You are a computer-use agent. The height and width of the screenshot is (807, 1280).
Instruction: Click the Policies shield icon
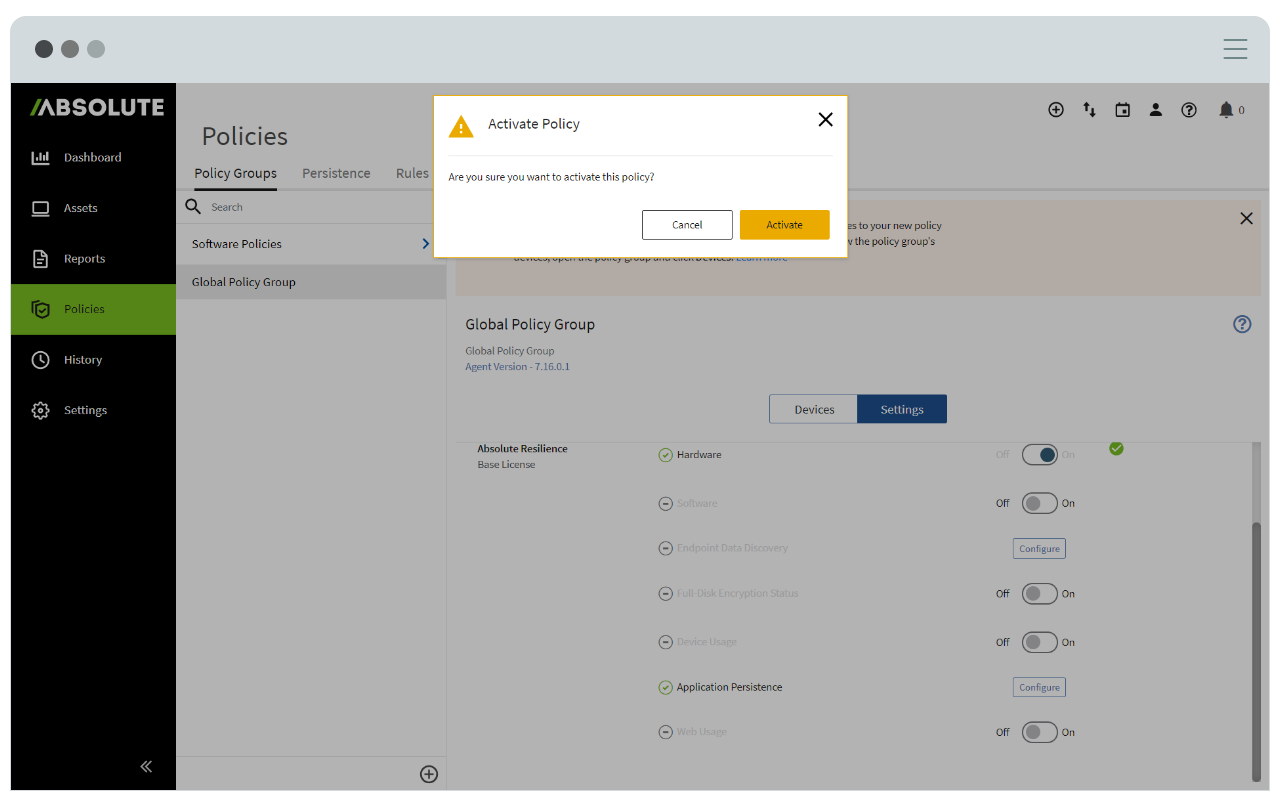[40, 310]
